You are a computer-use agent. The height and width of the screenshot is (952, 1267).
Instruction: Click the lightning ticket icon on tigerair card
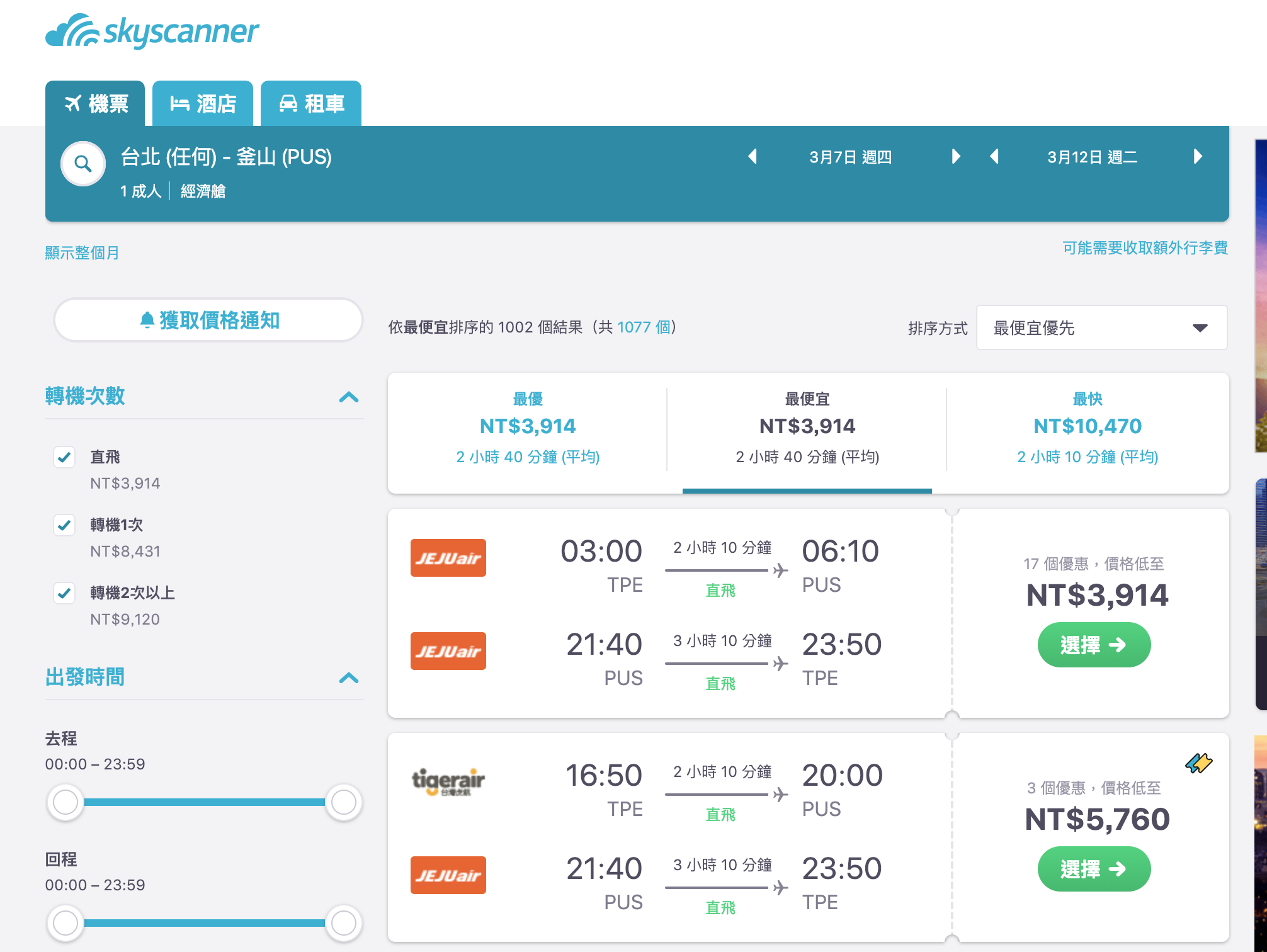pos(1198,763)
